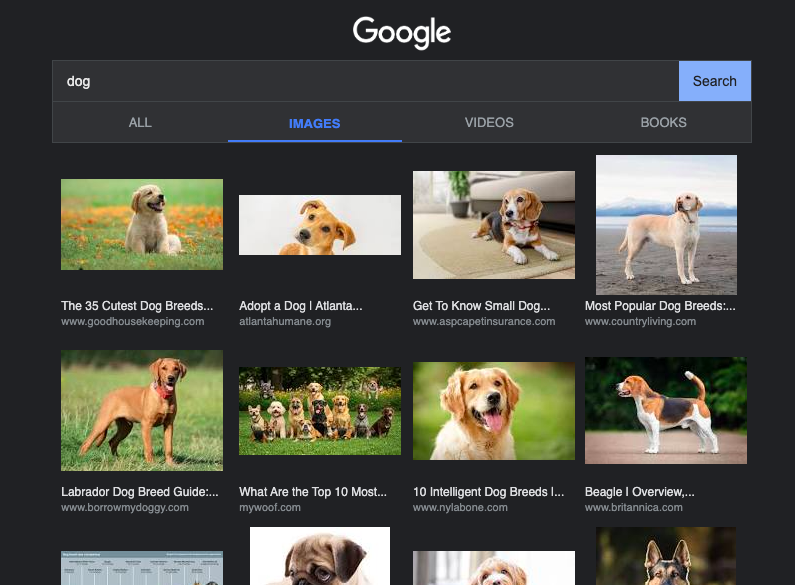Screen dimensions: 795x585
Task: Select the IMAGES tab
Action: click(x=314, y=124)
